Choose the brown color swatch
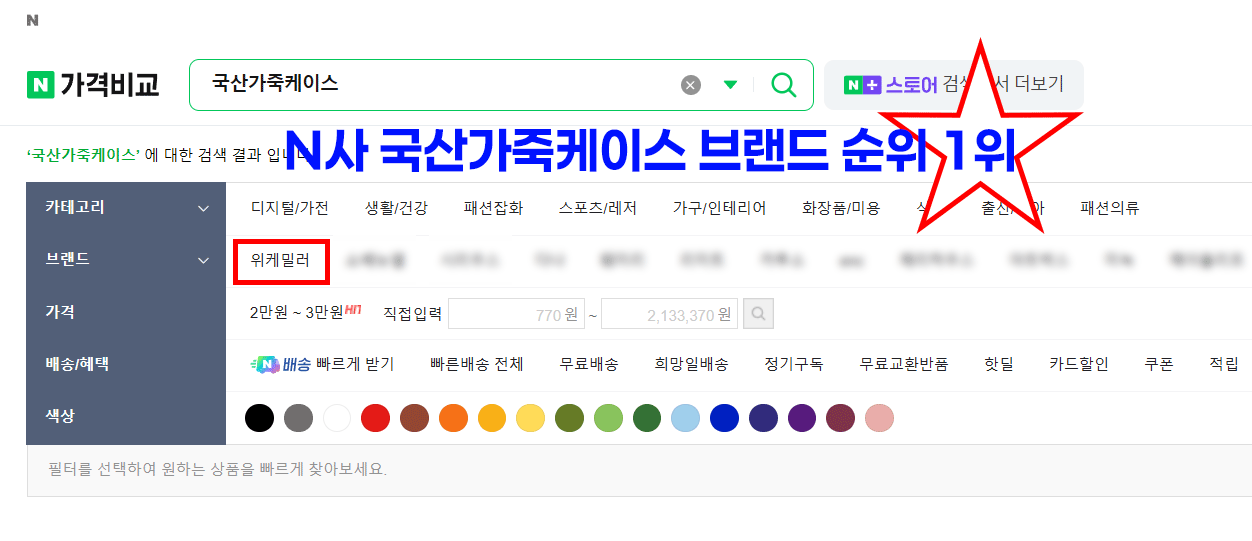1252x541 pixels. [414, 418]
